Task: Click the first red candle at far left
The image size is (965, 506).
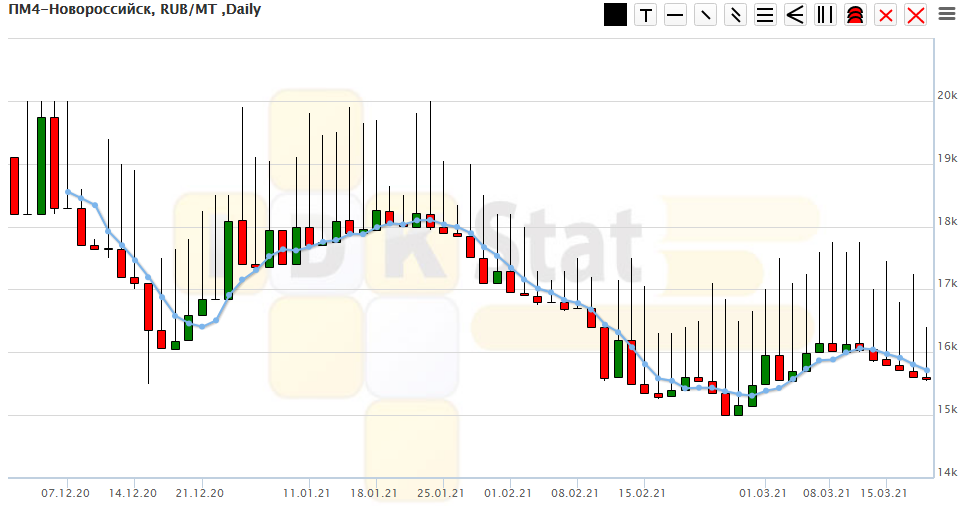Action: 14,185
